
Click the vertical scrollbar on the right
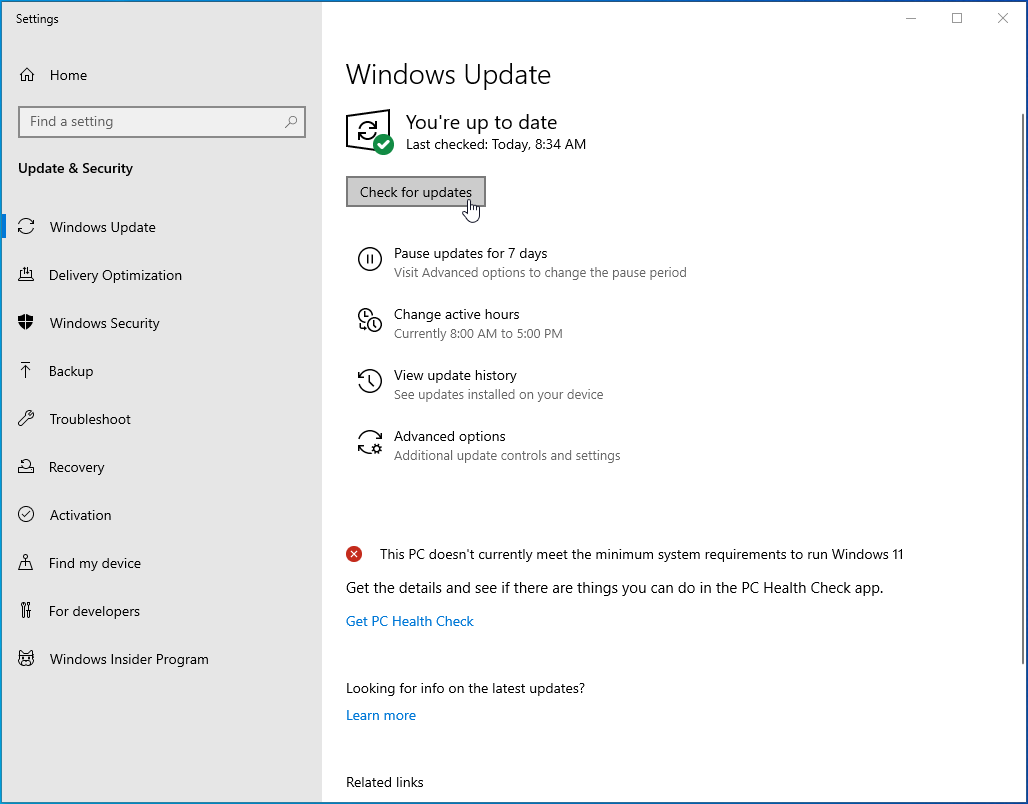pos(1023,387)
